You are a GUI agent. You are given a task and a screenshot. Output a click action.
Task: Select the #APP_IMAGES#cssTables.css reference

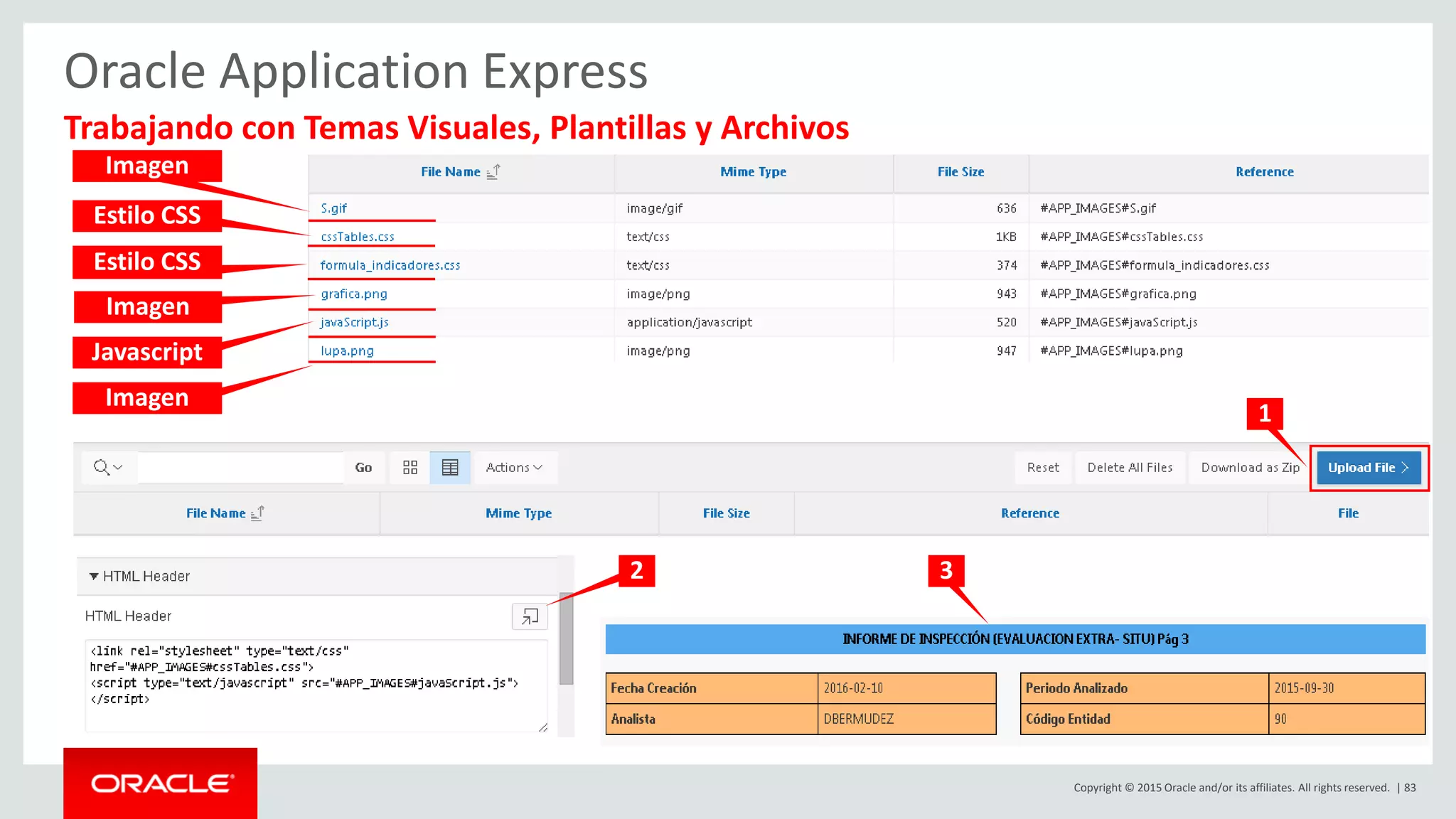[x=1122, y=237]
